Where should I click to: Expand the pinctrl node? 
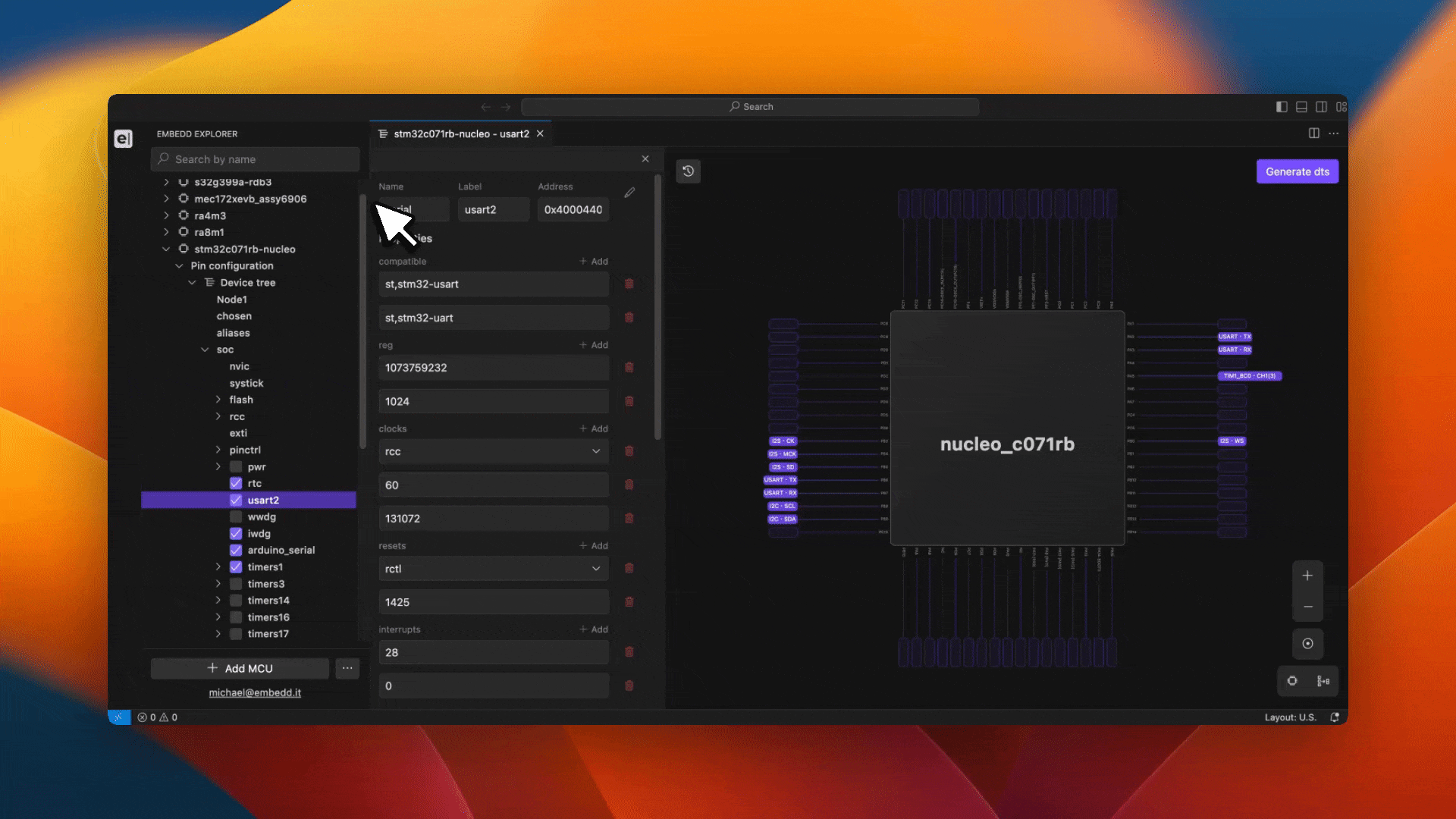[x=218, y=450]
